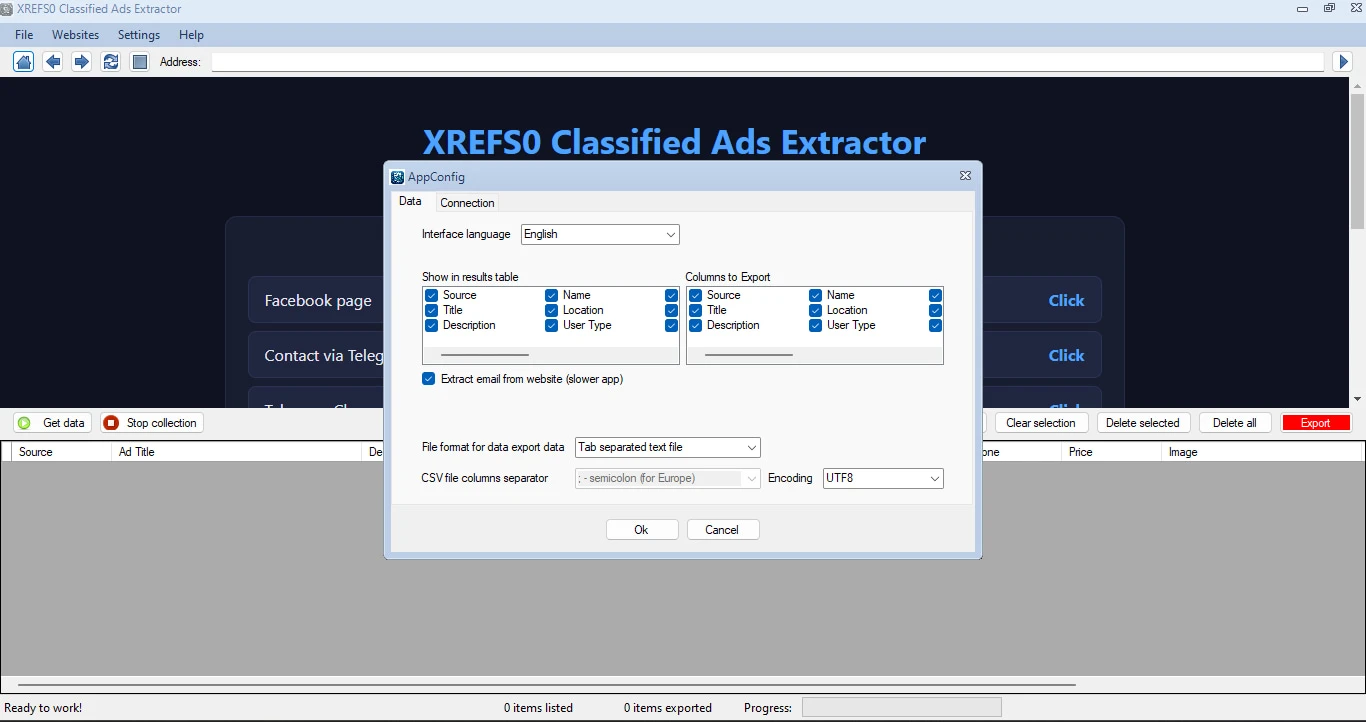
Task: Toggle Location in Show in results table
Action: (552, 310)
